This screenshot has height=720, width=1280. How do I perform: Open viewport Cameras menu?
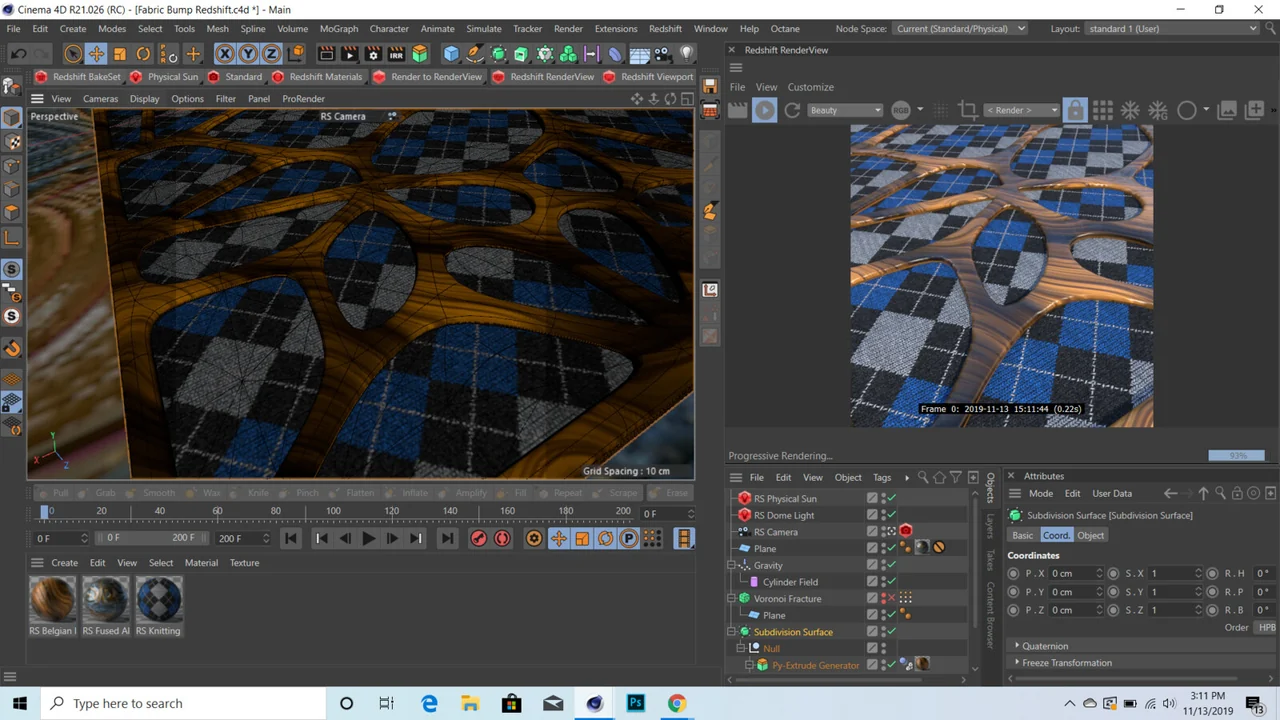click(x=100, y=99)
